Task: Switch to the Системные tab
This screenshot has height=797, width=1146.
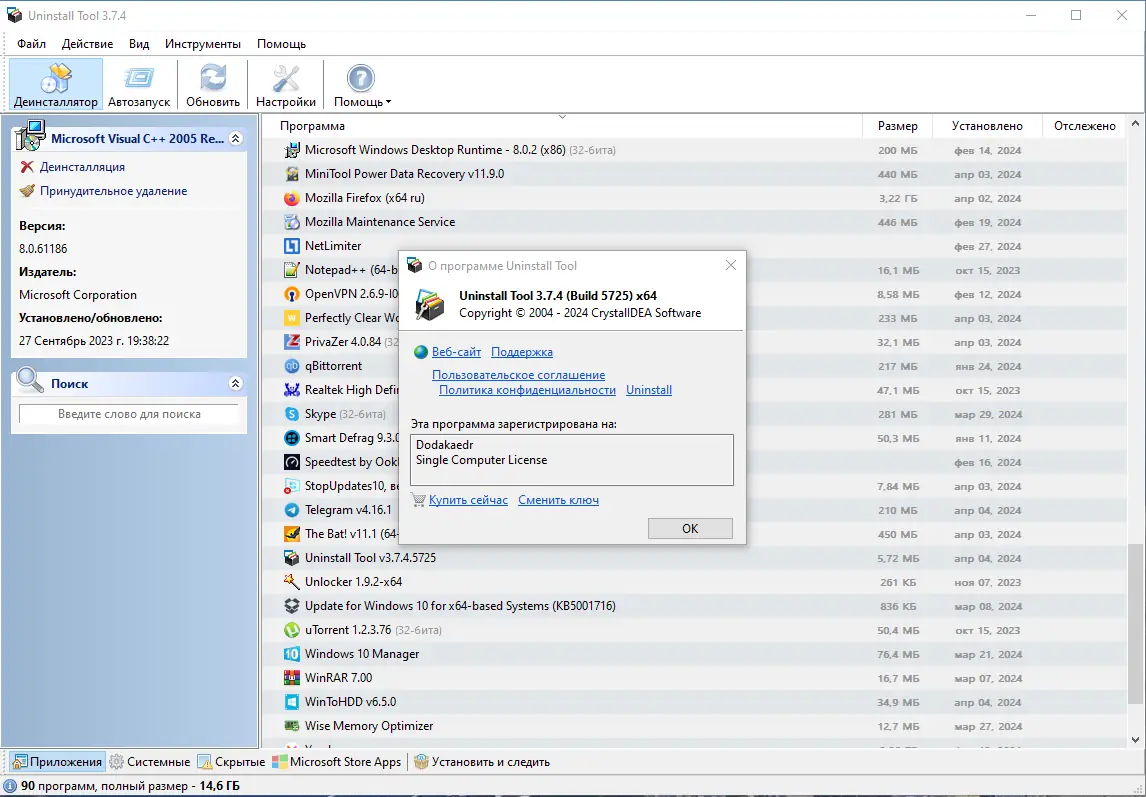Action: (151, 762)
